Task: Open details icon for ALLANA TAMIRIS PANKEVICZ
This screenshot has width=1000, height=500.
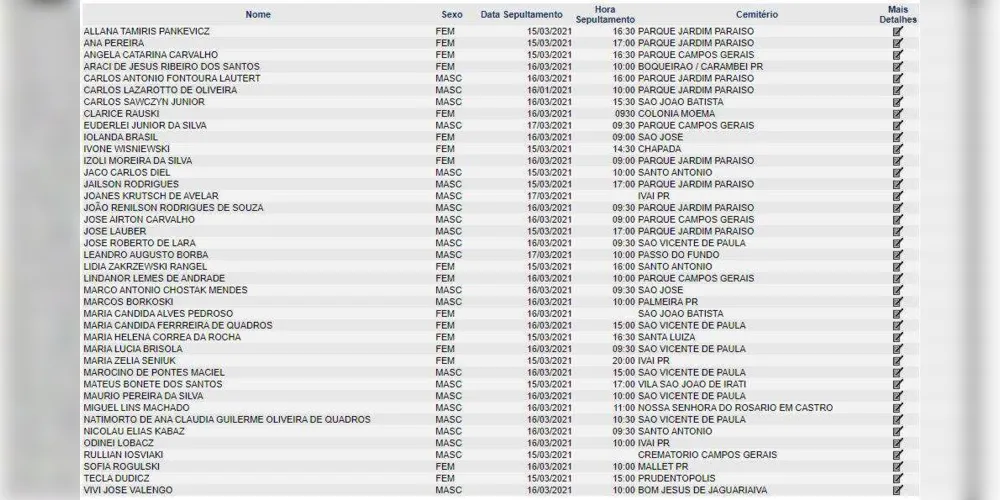Action: [x=898, y=31]
